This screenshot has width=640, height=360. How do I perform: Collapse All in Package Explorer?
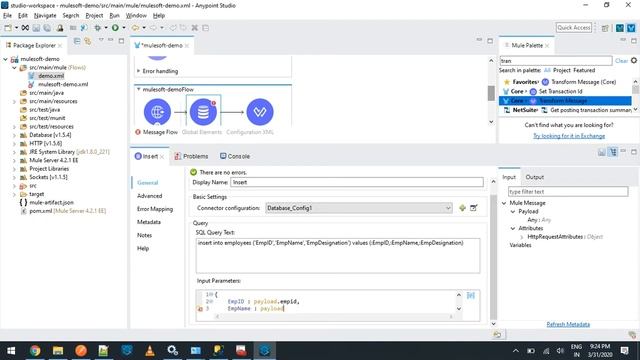pyautogui.click(x=77, y=41)
